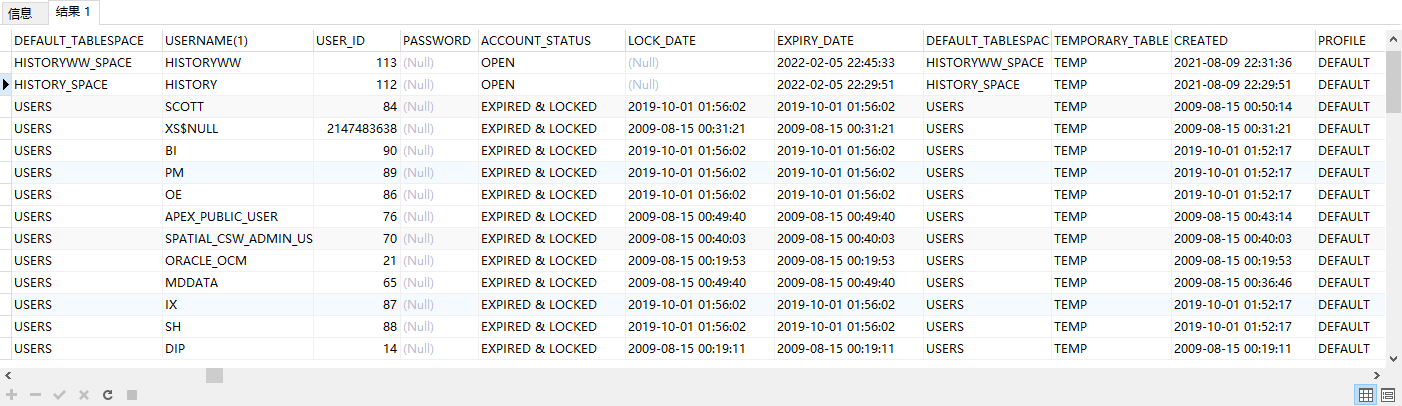Image resolution: width=1402 pixels, height=406 pixels.
Task: Switch to grid view
Action: click(1365, 395)
